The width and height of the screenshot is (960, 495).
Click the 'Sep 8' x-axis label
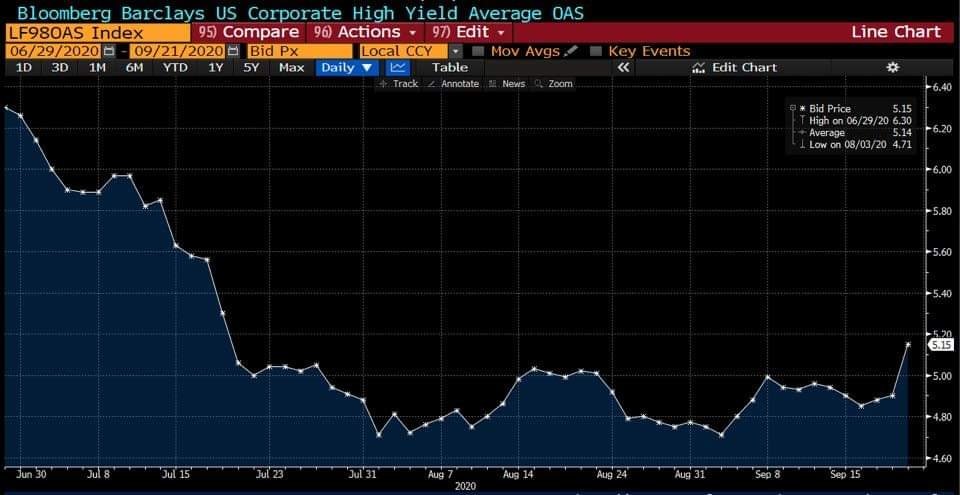[x=768, y=474]
